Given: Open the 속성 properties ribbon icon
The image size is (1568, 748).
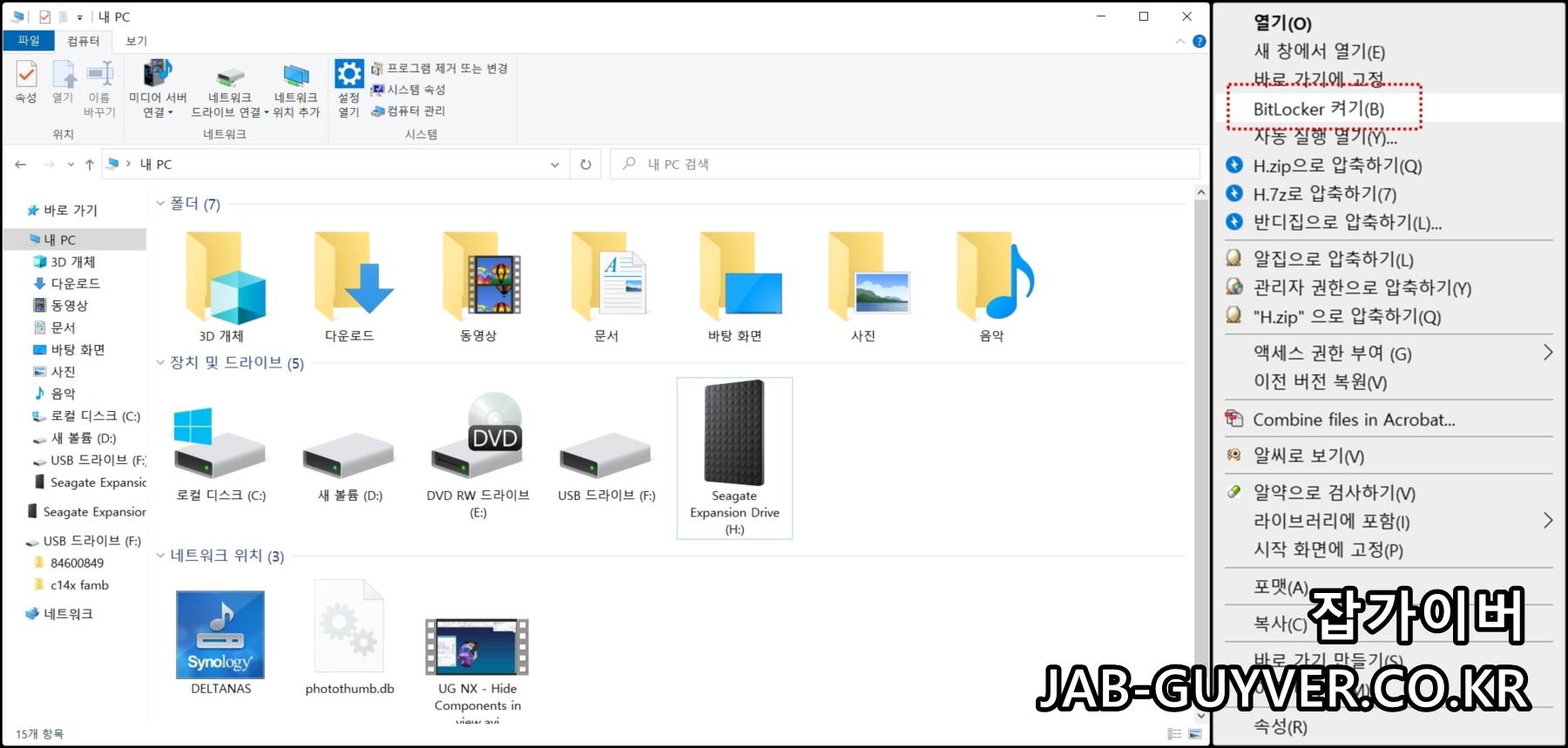Looking at the screenshot, I should (x=26, y=82).
